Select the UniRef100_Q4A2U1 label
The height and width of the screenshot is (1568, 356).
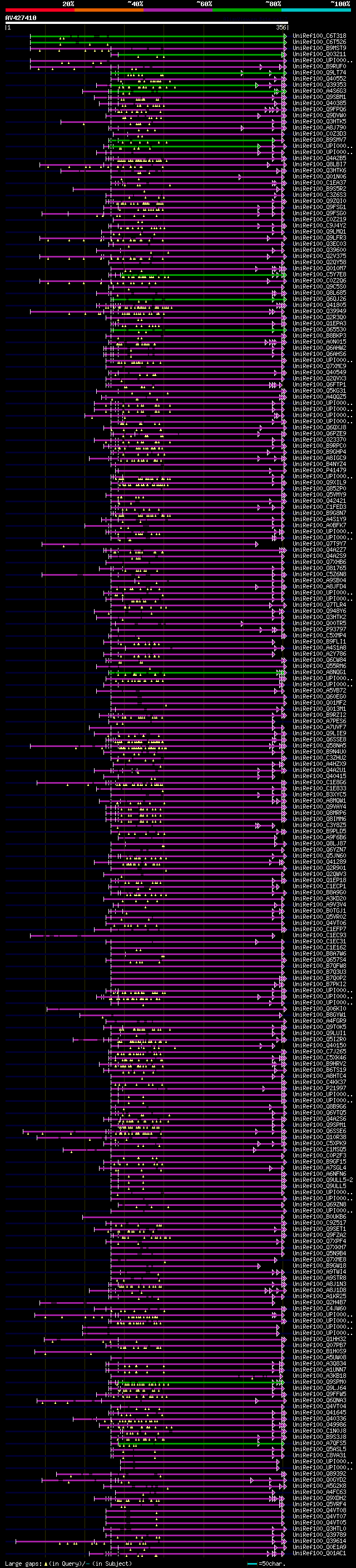pyautogui.click(x=319, y=770)
